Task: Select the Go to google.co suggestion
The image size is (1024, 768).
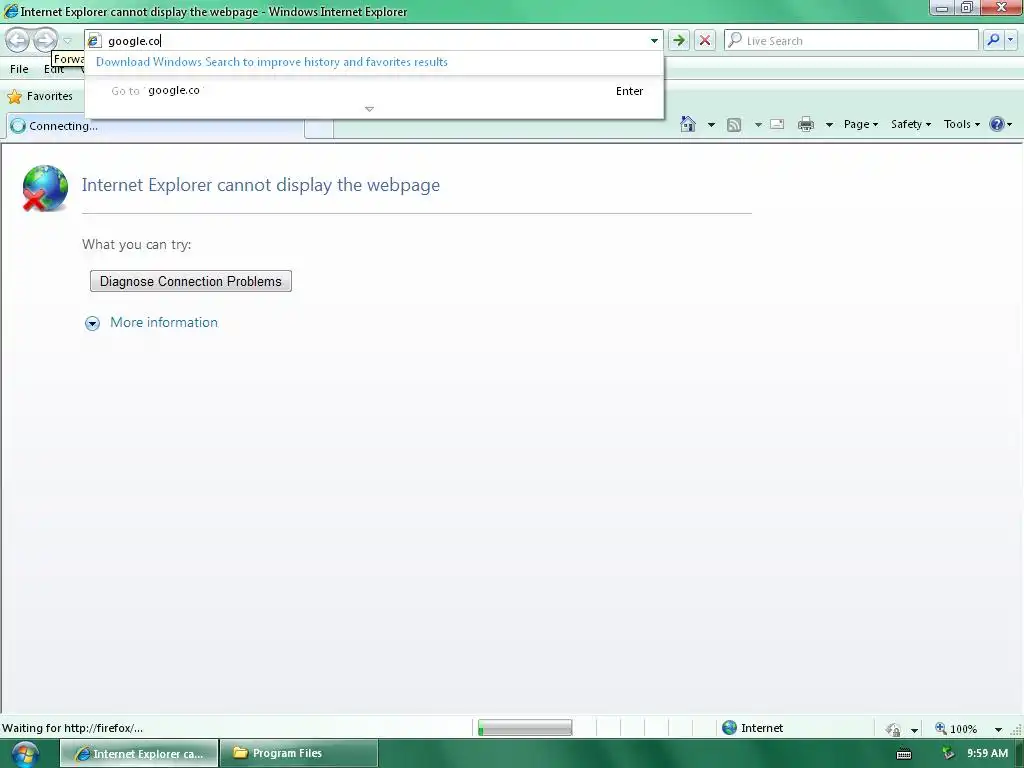Action: pos(374,91)
